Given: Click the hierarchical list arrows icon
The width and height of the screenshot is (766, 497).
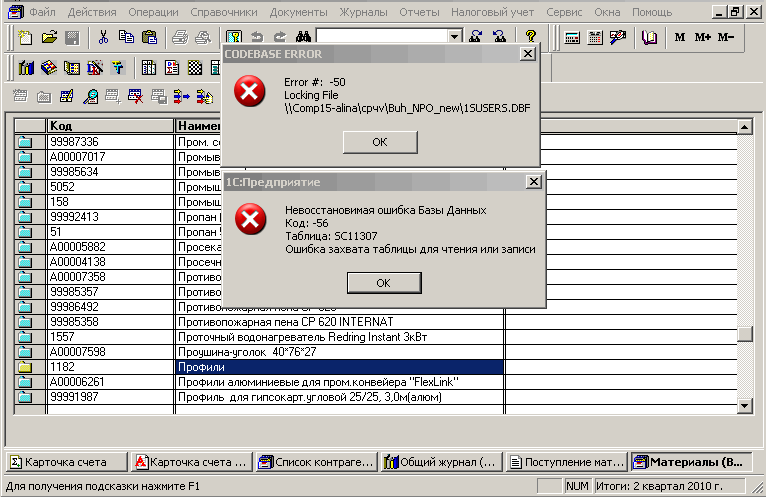Looking at the screenshot, I should (x=181, y=96).
